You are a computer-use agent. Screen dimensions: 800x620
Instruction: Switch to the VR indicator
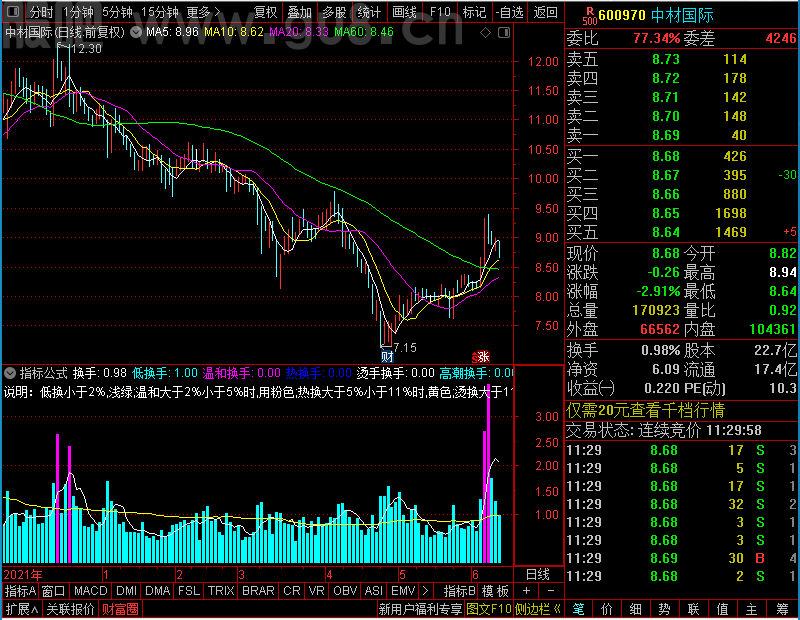[316, 590]
